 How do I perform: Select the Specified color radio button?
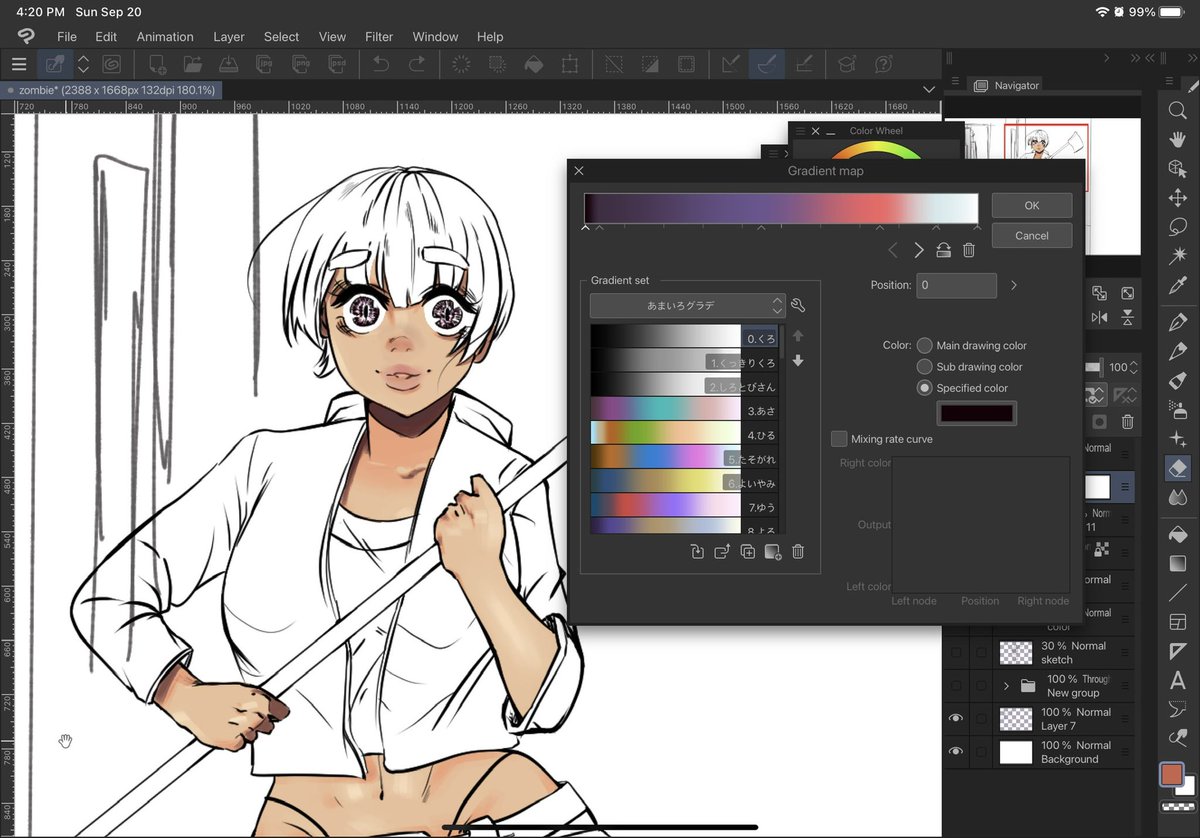[x=923, y=388]
